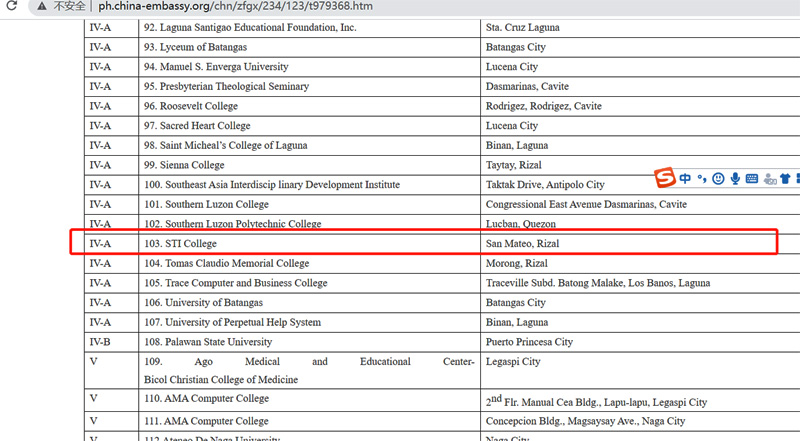Click 'Rodrigez, Rodrigez, Cavite' location cell
Screen dimensions: 800x441
pos(543,106)
